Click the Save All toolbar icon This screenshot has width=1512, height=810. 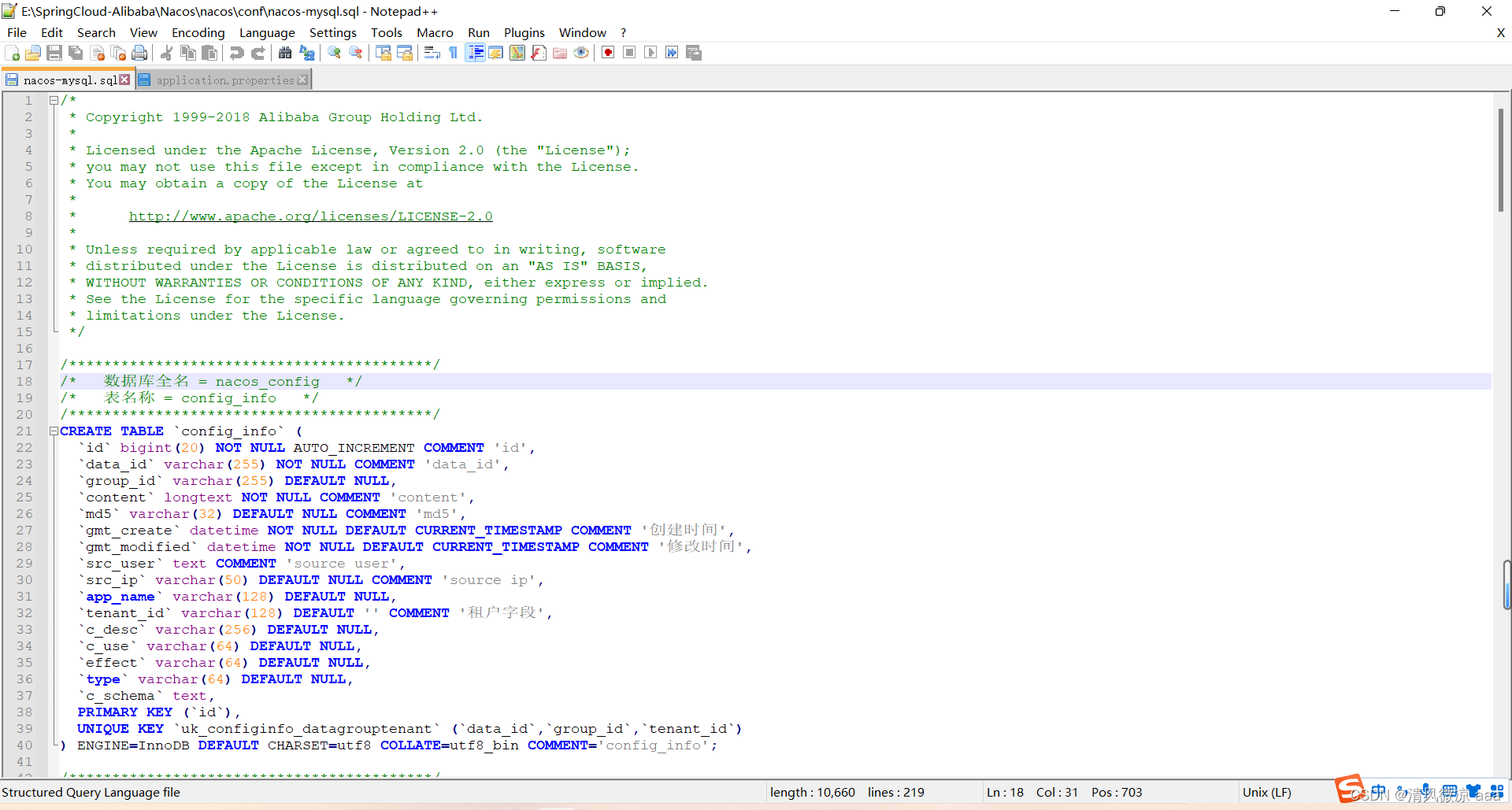[76, 53]
